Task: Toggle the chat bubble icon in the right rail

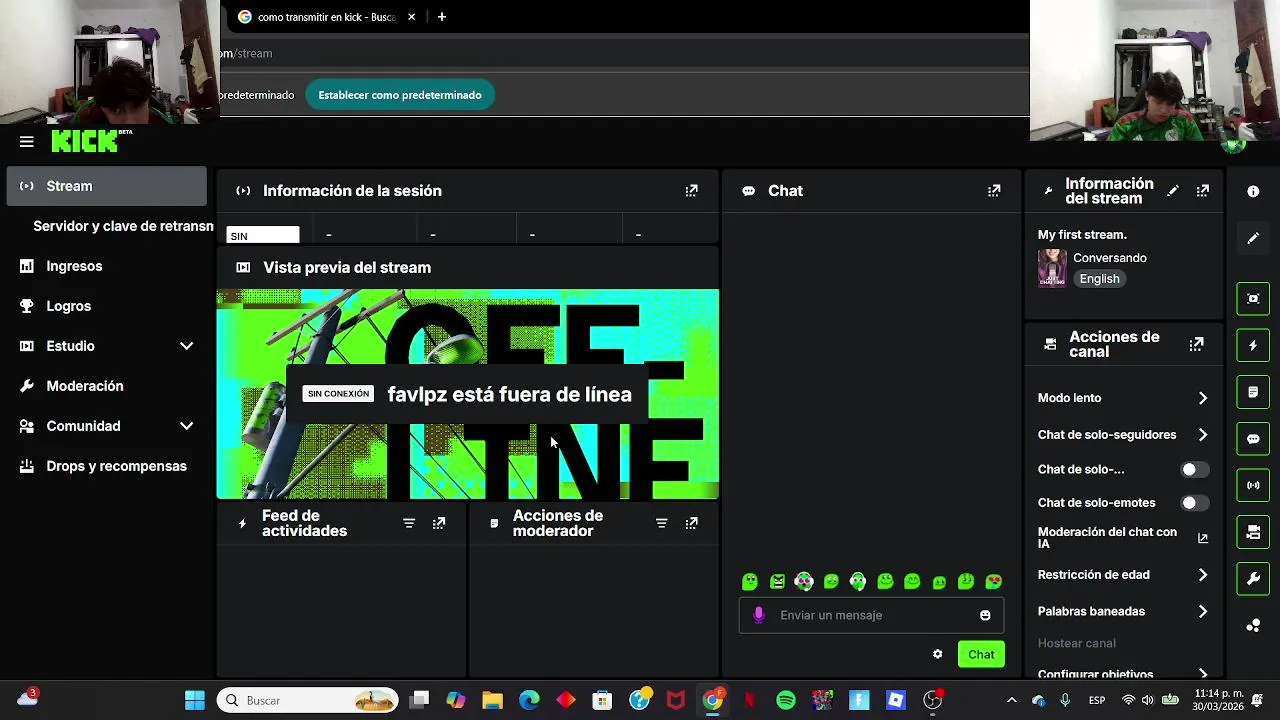Action: pos(1253,439)
